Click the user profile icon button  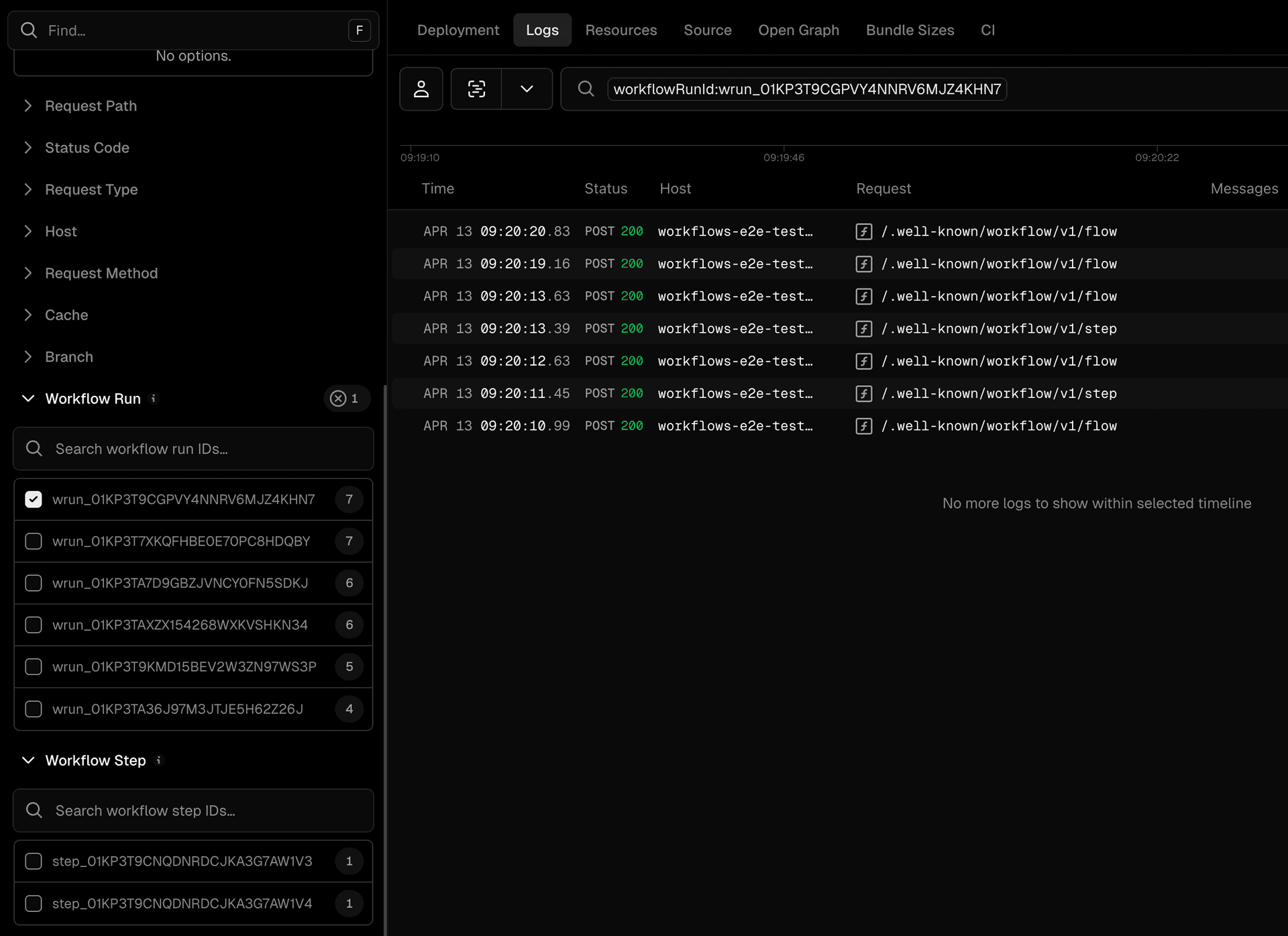(421, 89)
